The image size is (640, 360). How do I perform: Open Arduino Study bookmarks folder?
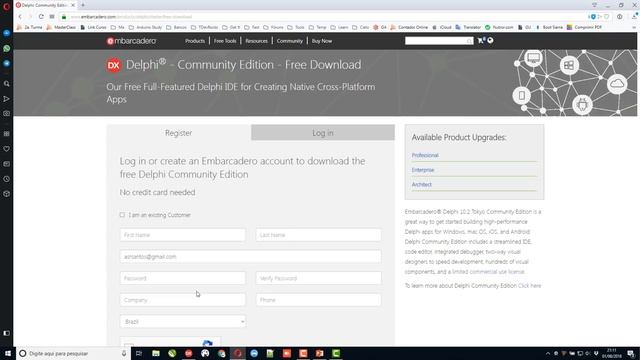pyautogui.click(x=145, y=27)
